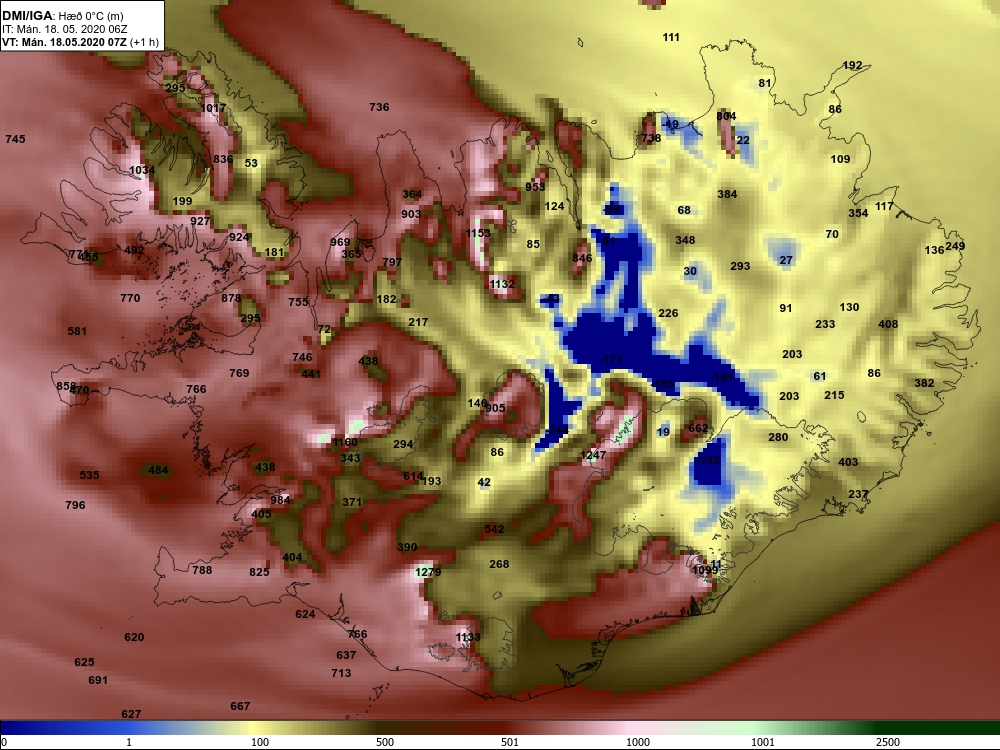Click the legend label "500"
Screen dimensions: 1000x750
(385, 742)
